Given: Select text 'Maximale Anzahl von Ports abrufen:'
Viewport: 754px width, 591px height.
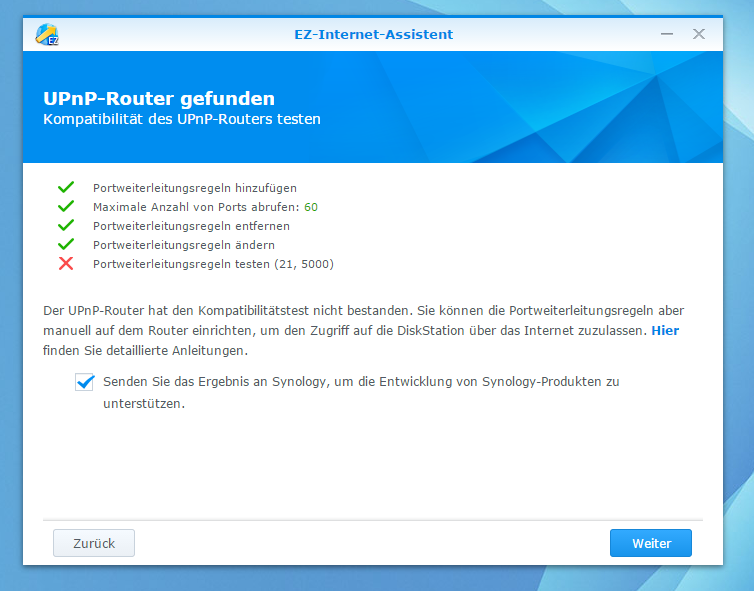Looking at the screenshot, I should click(197, 207).
